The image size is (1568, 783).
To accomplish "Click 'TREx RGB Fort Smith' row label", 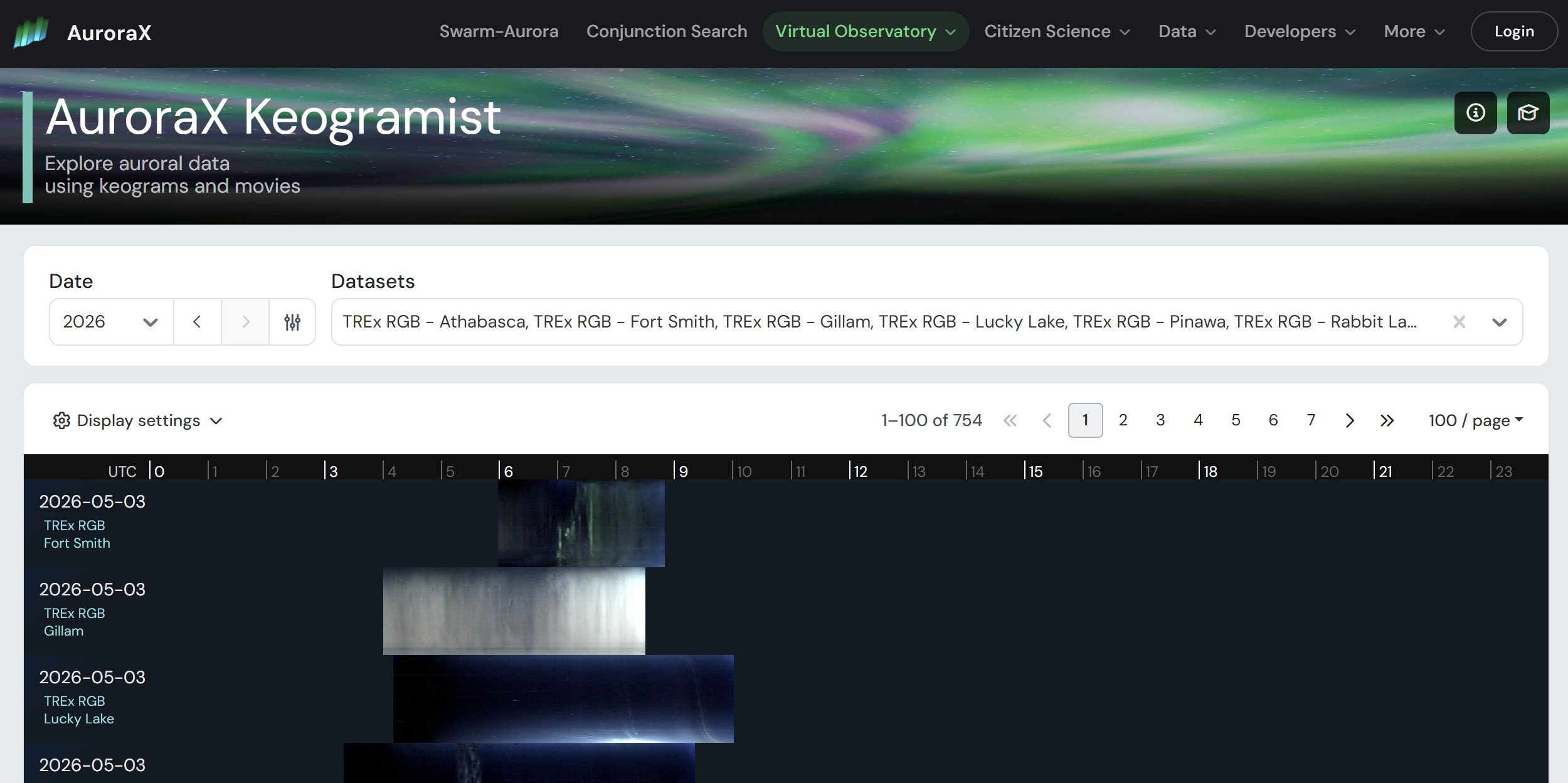I will point(77,535).
